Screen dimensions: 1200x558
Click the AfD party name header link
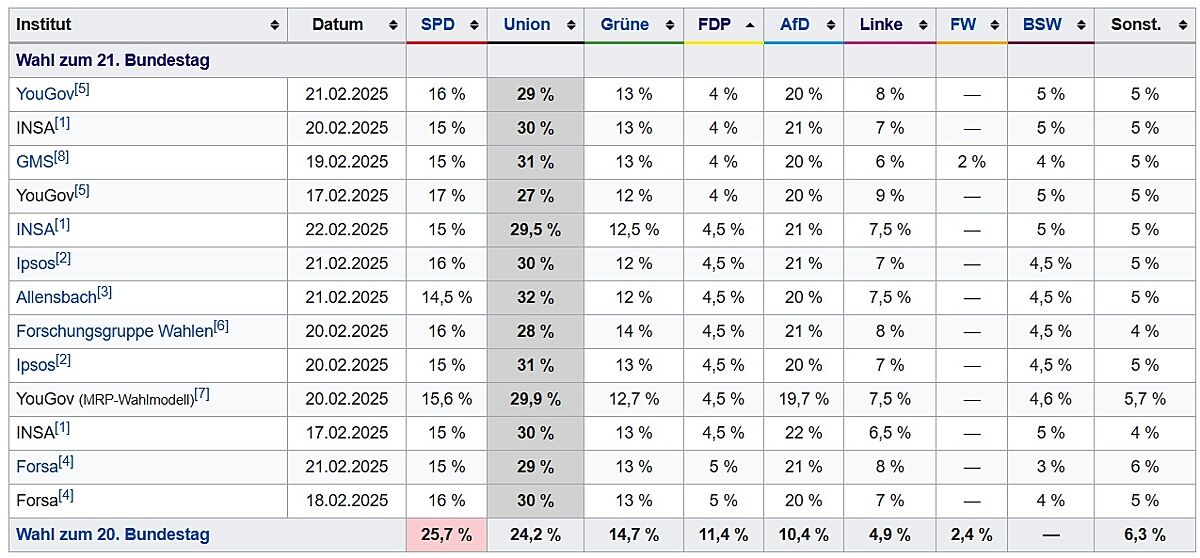point(794,25)
